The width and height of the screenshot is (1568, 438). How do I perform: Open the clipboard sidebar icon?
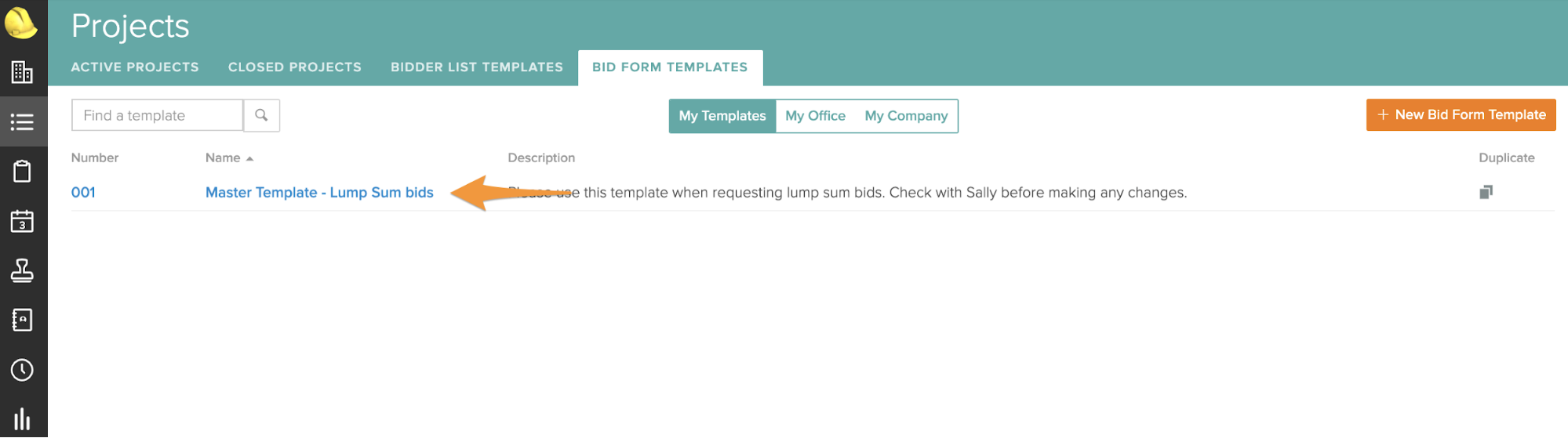pos(22,171)
